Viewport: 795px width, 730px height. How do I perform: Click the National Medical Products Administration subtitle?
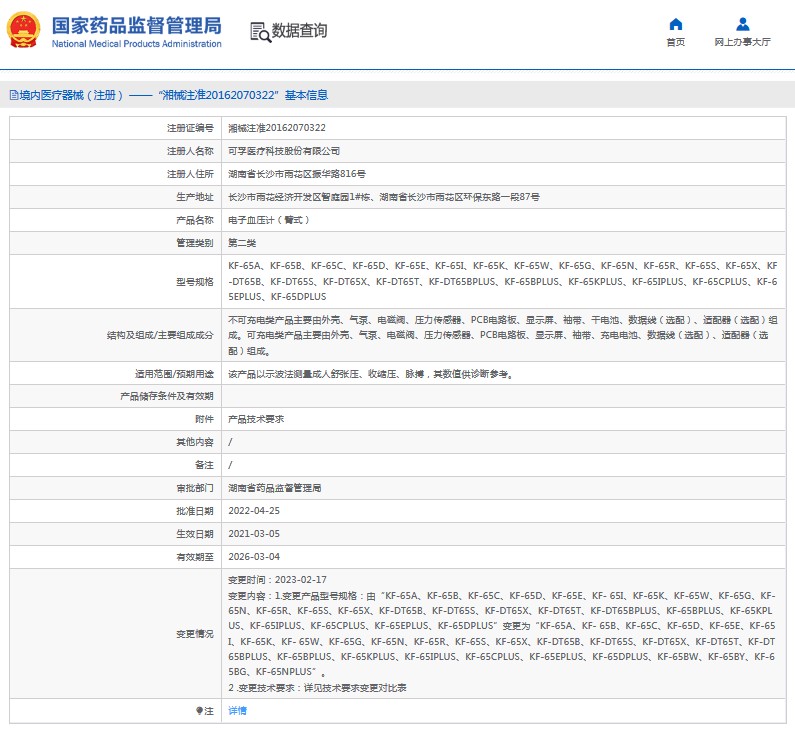coord(136,44)
